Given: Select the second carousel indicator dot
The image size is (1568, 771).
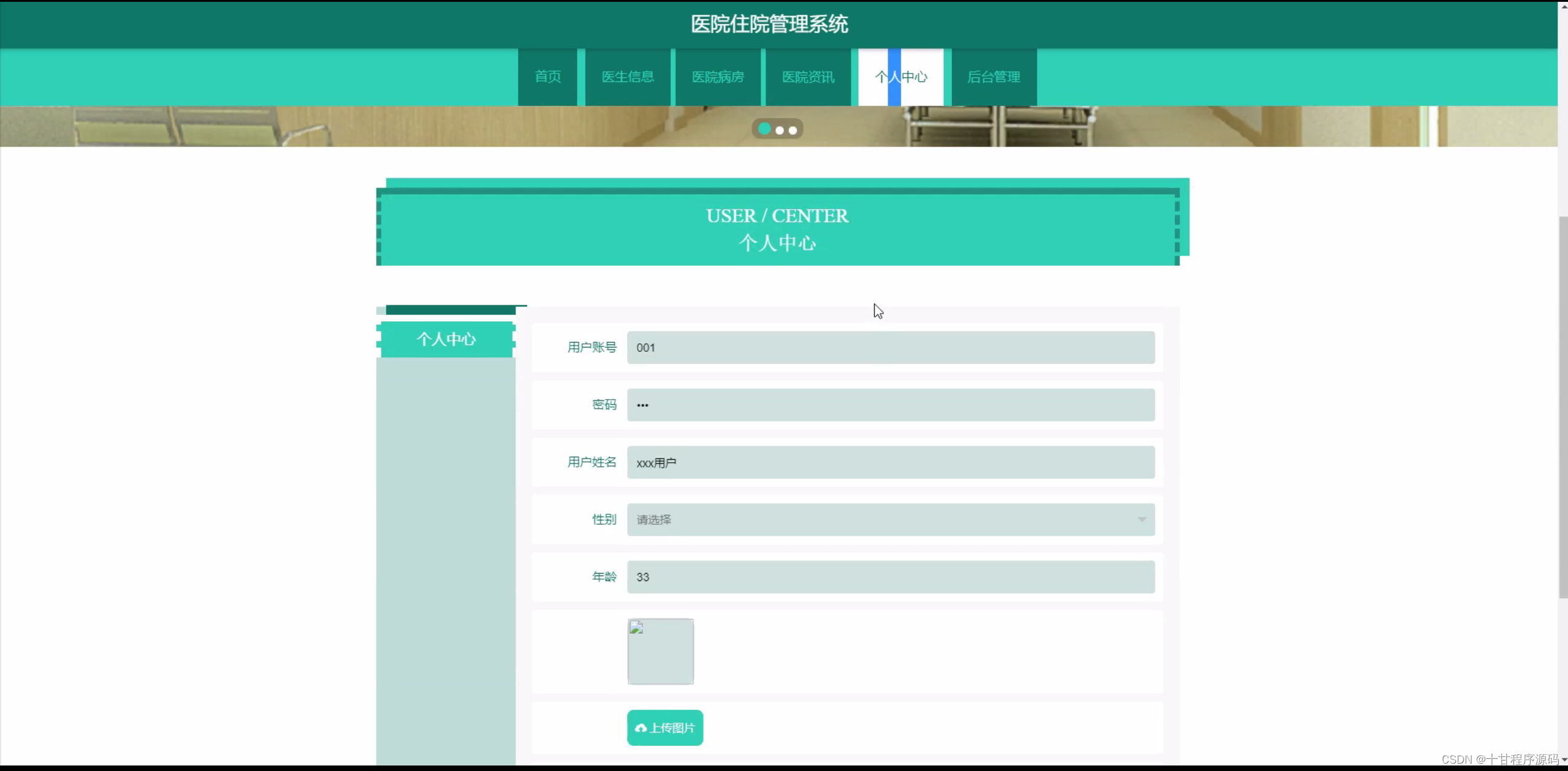Looking at the screenshot, I should click(779, 131).
